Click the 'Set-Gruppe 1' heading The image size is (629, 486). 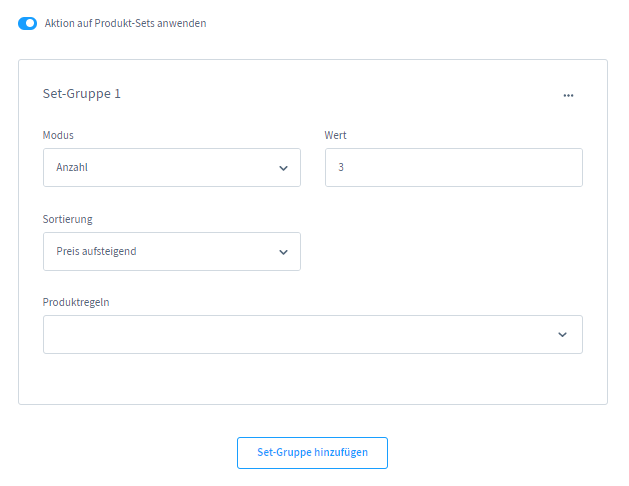[81, 94]
